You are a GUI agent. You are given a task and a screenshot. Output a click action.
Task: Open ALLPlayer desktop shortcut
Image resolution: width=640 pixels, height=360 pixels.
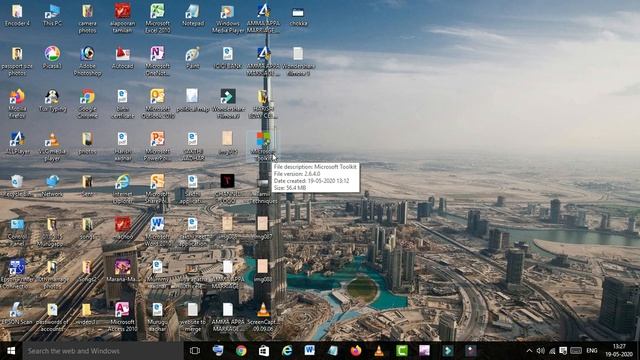click(x=17, y=143)
